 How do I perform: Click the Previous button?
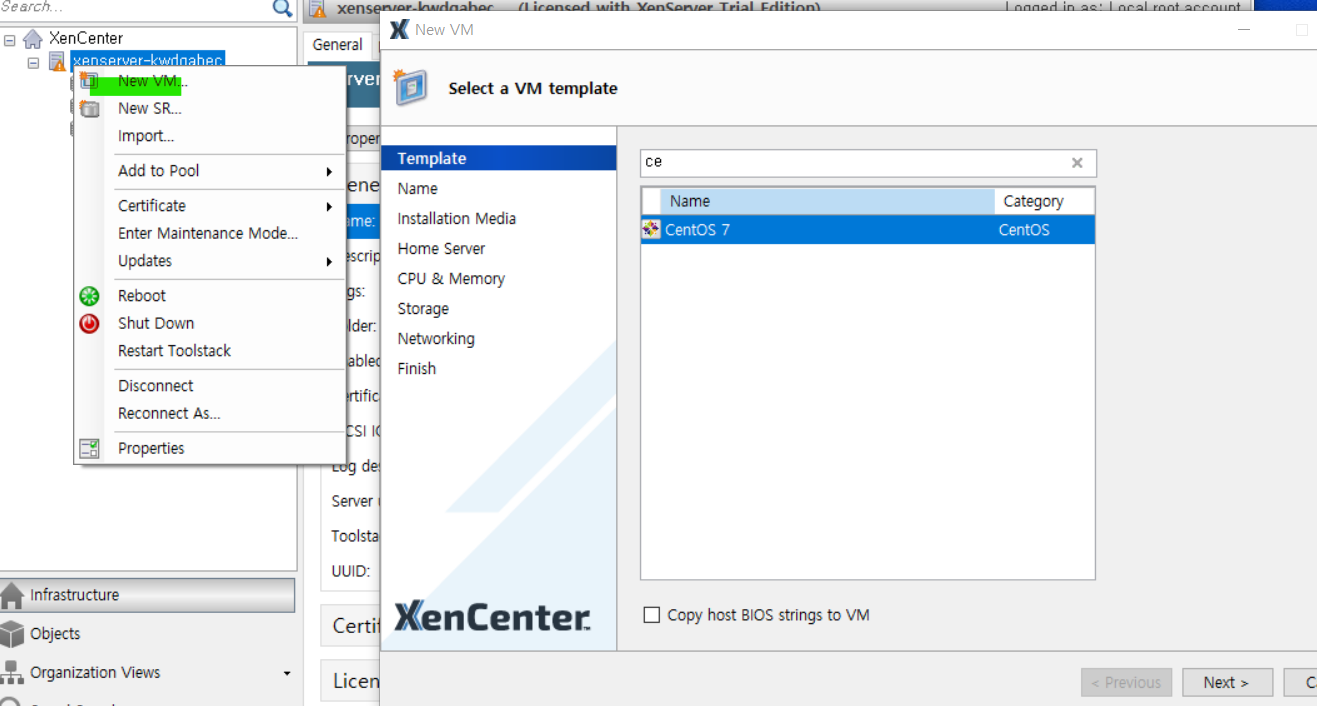pyautogui.click(x=1126, y=682)
